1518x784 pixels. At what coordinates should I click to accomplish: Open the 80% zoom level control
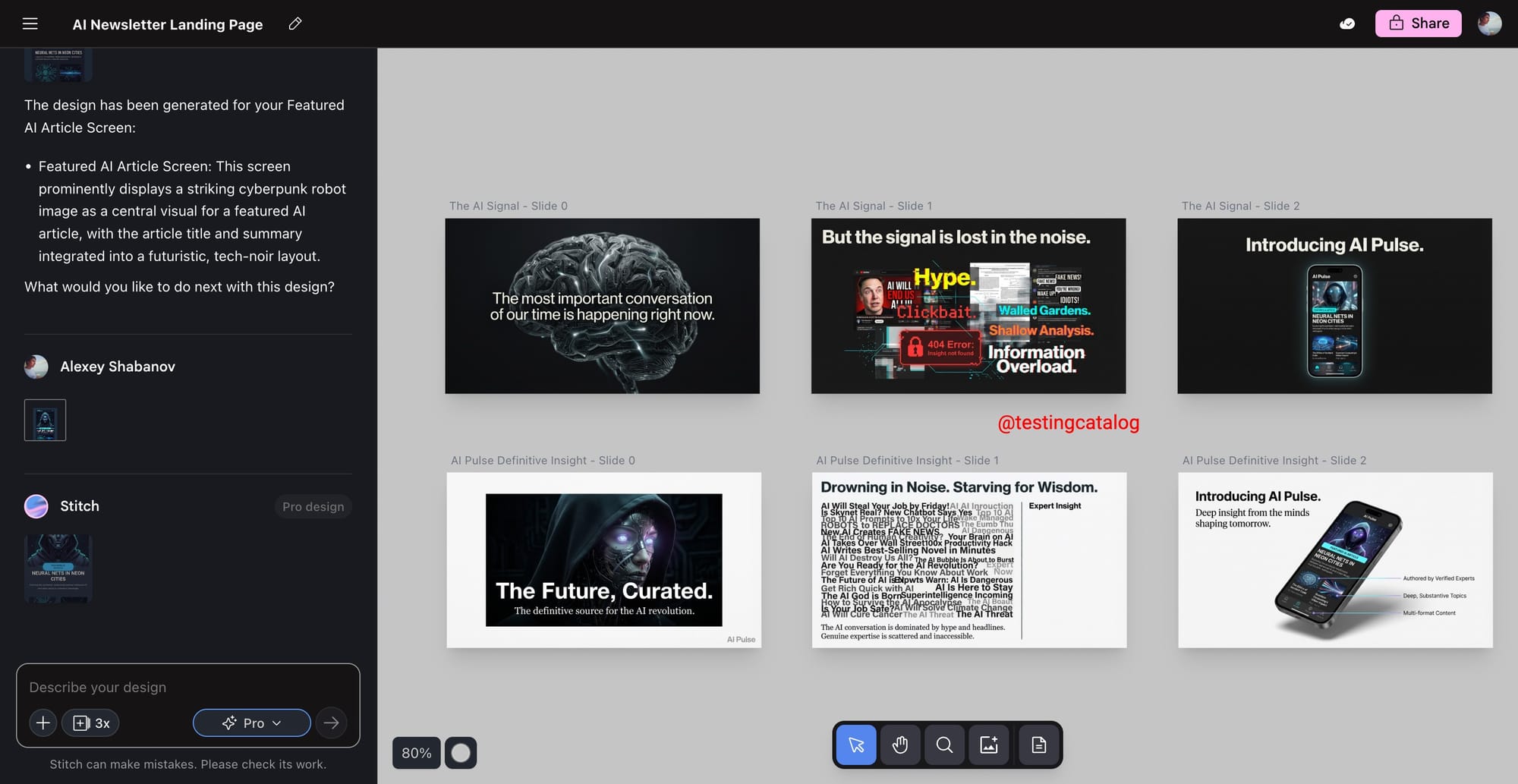(416, 753)
